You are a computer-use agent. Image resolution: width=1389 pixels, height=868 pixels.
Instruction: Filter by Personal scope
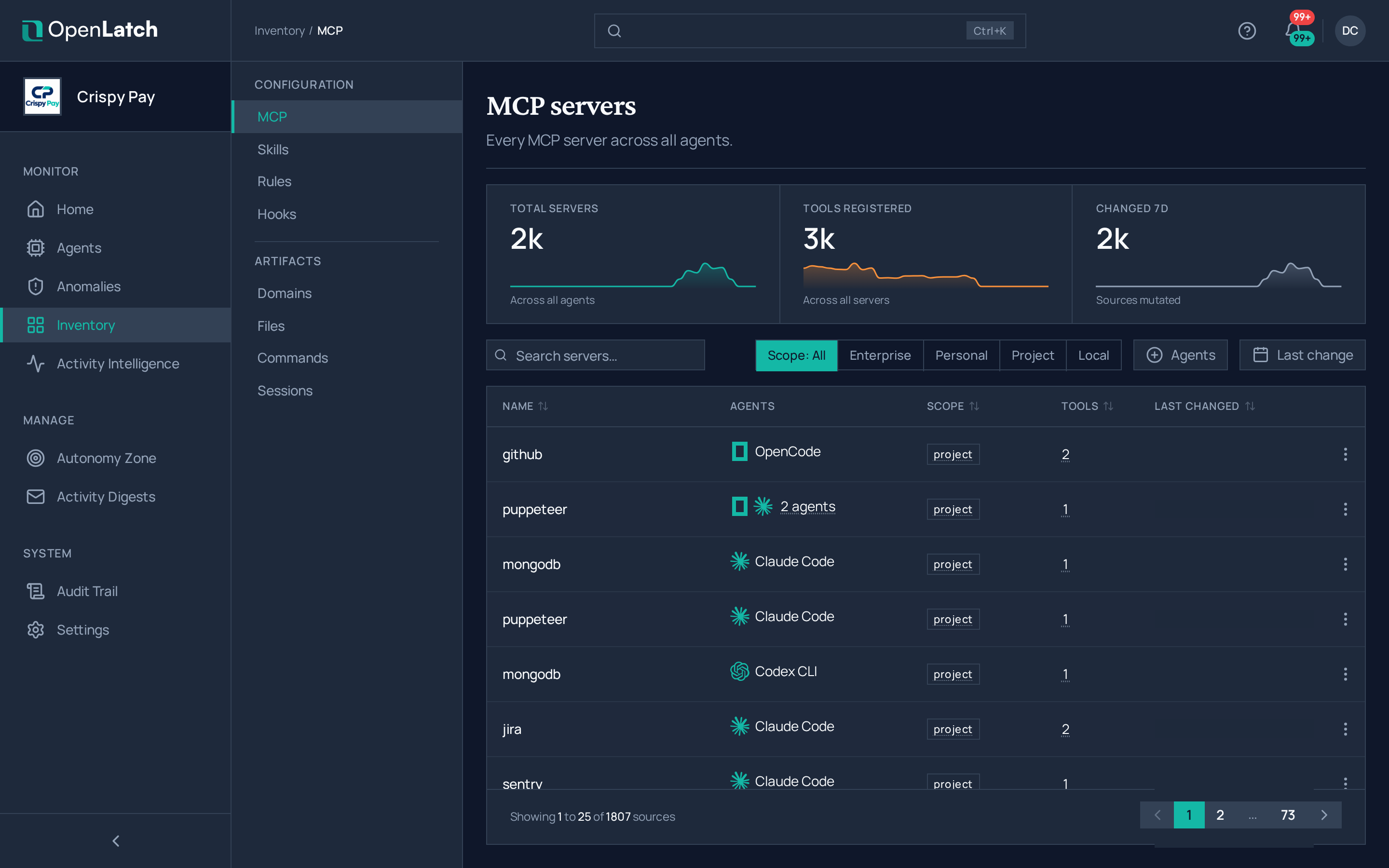961,355
